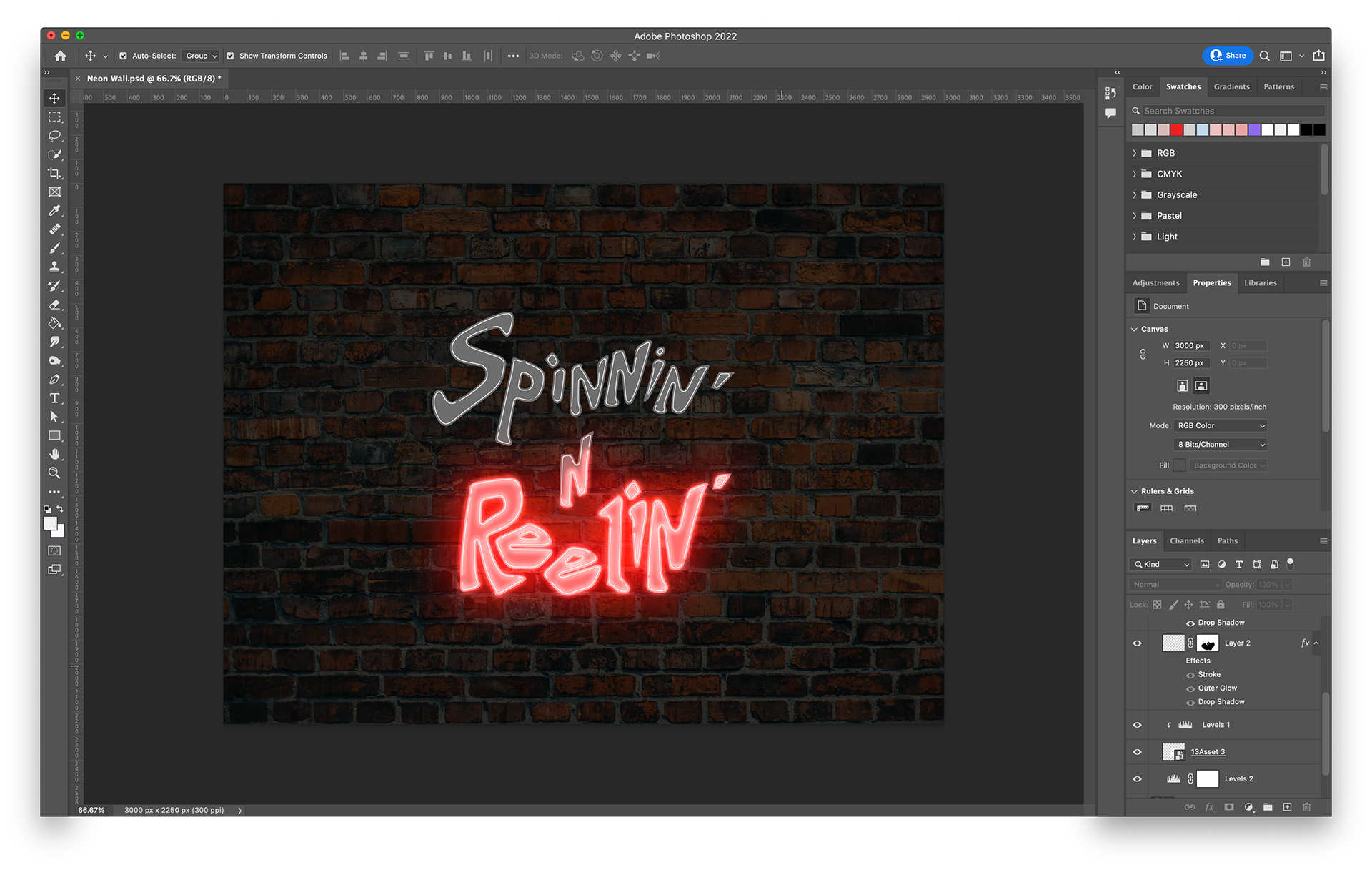Collapse the Rulers & Grids section
This screenshot has height=870, width=1372.
[1134, 491]
